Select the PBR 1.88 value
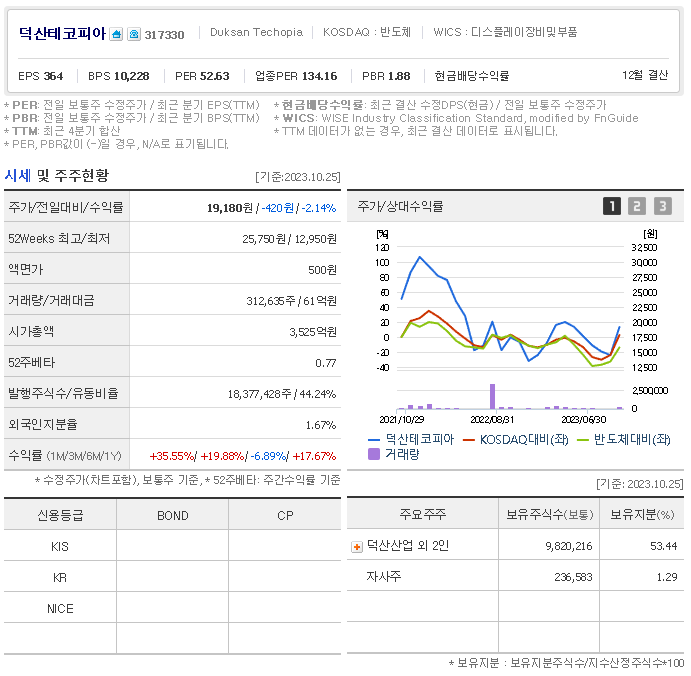Image resolution: width=691 pixels, height=676 pixels. click(x=386, y=76)
